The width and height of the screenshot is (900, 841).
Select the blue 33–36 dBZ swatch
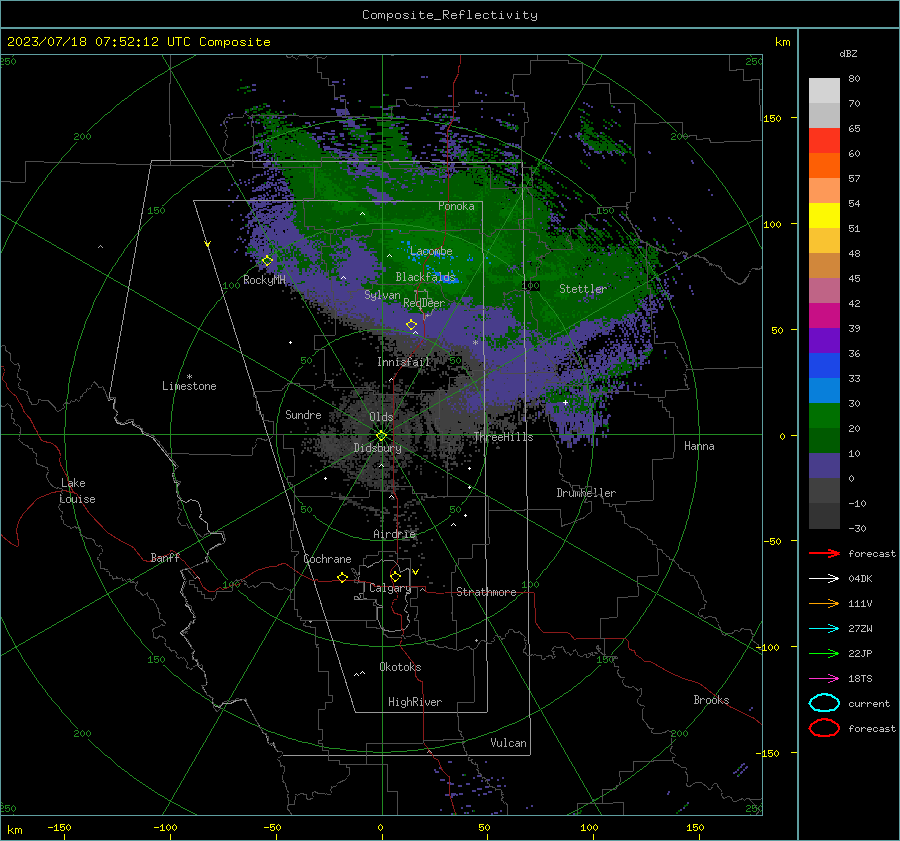point(824,365)
